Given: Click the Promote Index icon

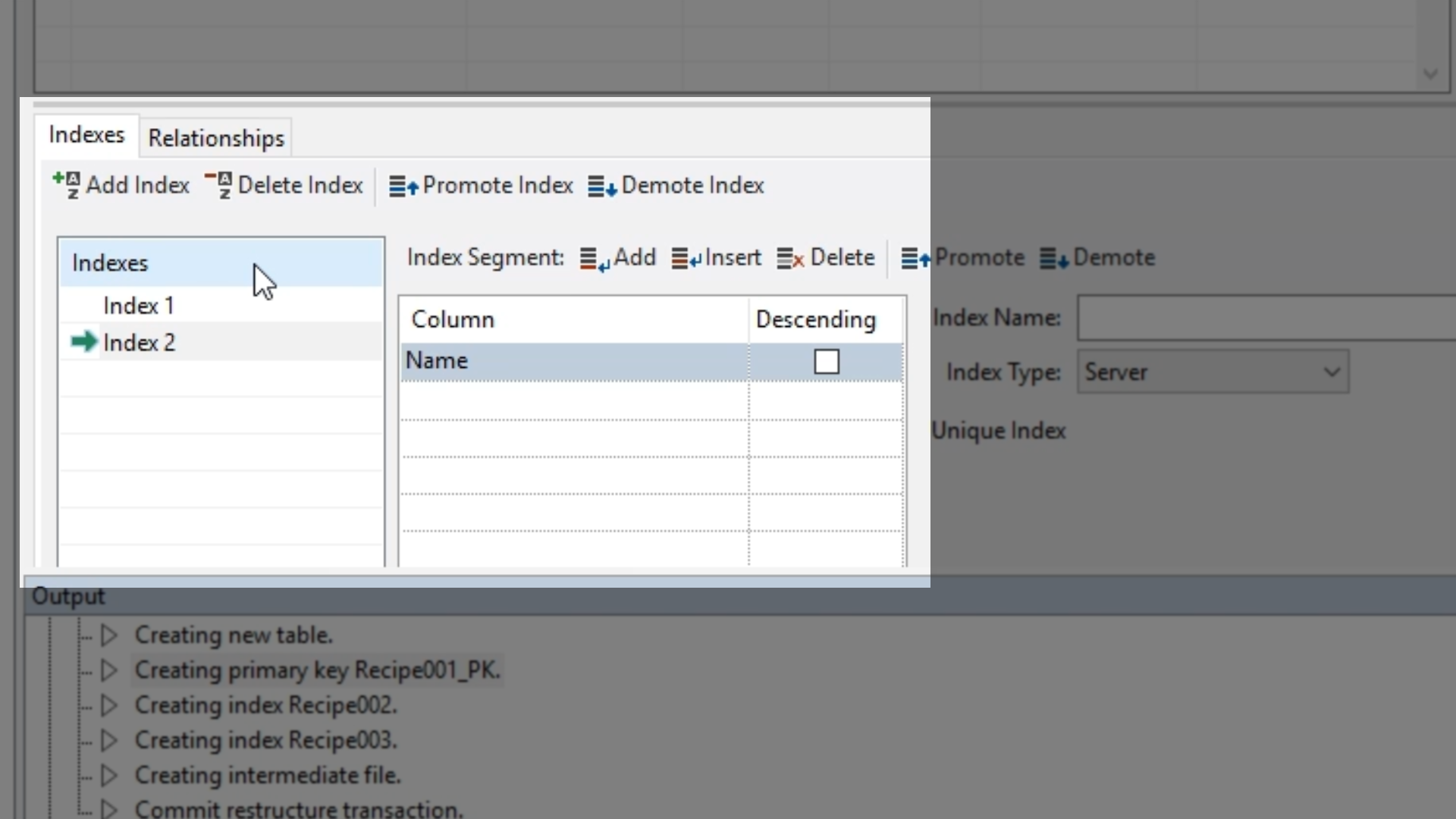Looking at the screenshot, I should click(403, 186).
